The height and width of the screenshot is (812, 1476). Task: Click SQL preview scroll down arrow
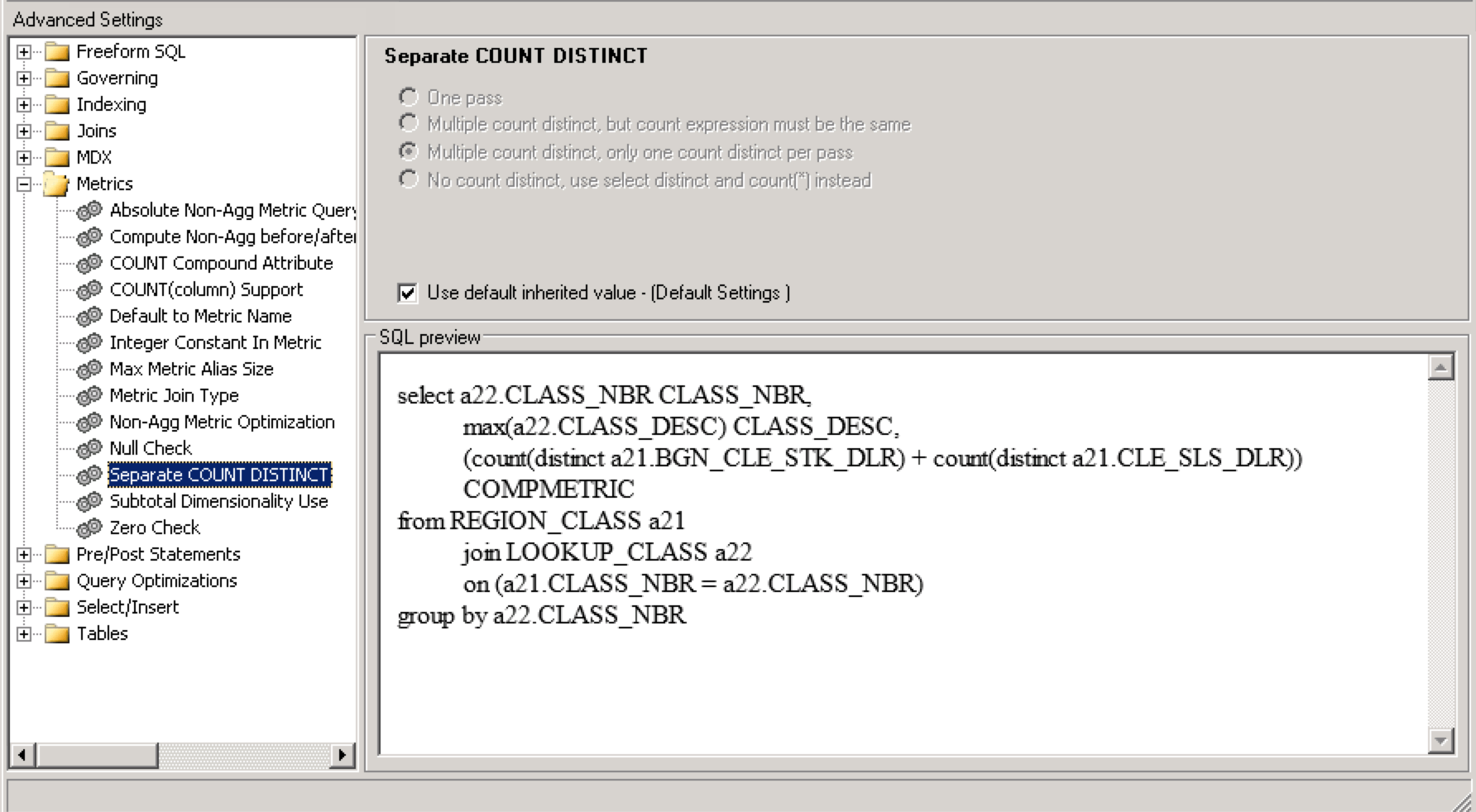pos(1440,740)
